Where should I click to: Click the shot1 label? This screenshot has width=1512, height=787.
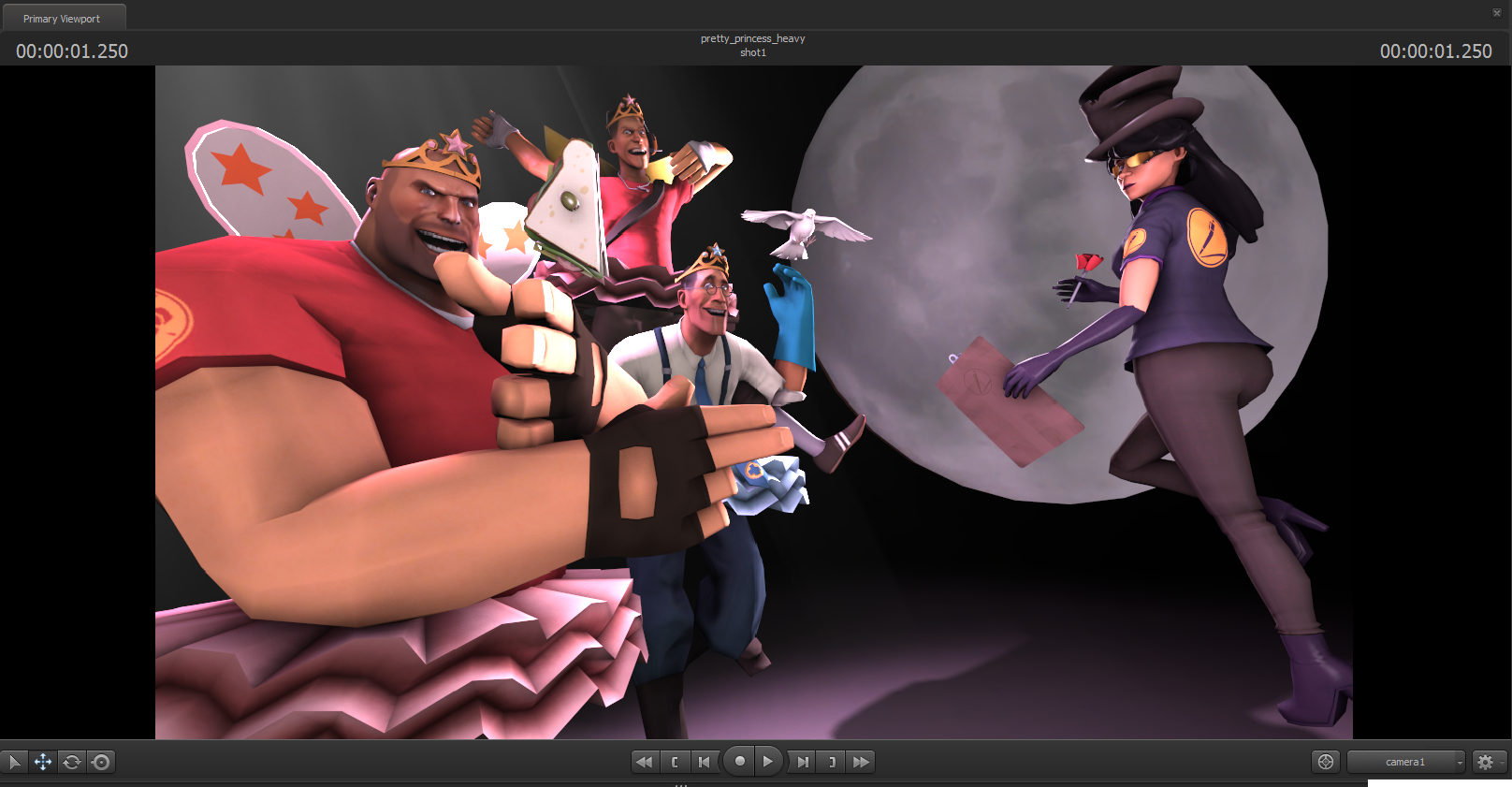753,52
